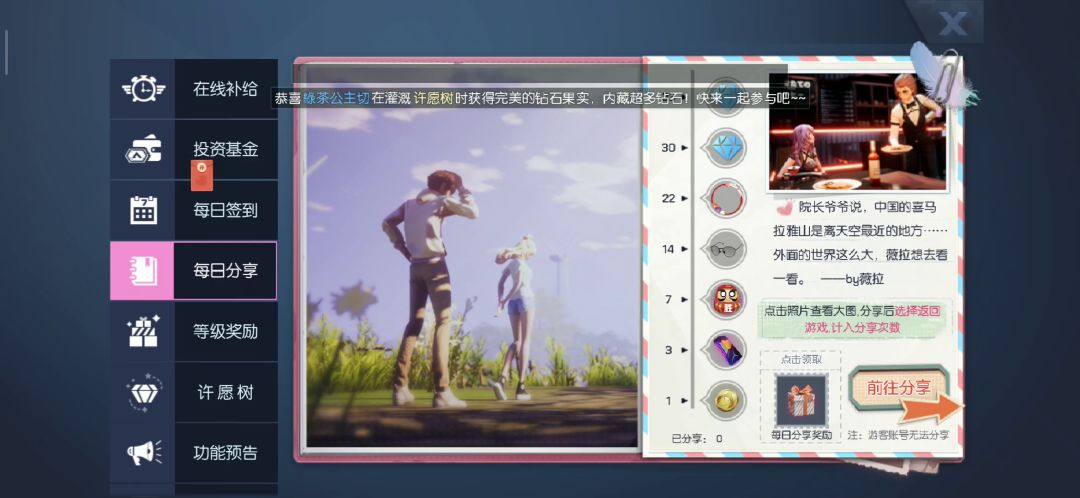
Task: Click the 22 share milestone number
Action: [668, 198]
